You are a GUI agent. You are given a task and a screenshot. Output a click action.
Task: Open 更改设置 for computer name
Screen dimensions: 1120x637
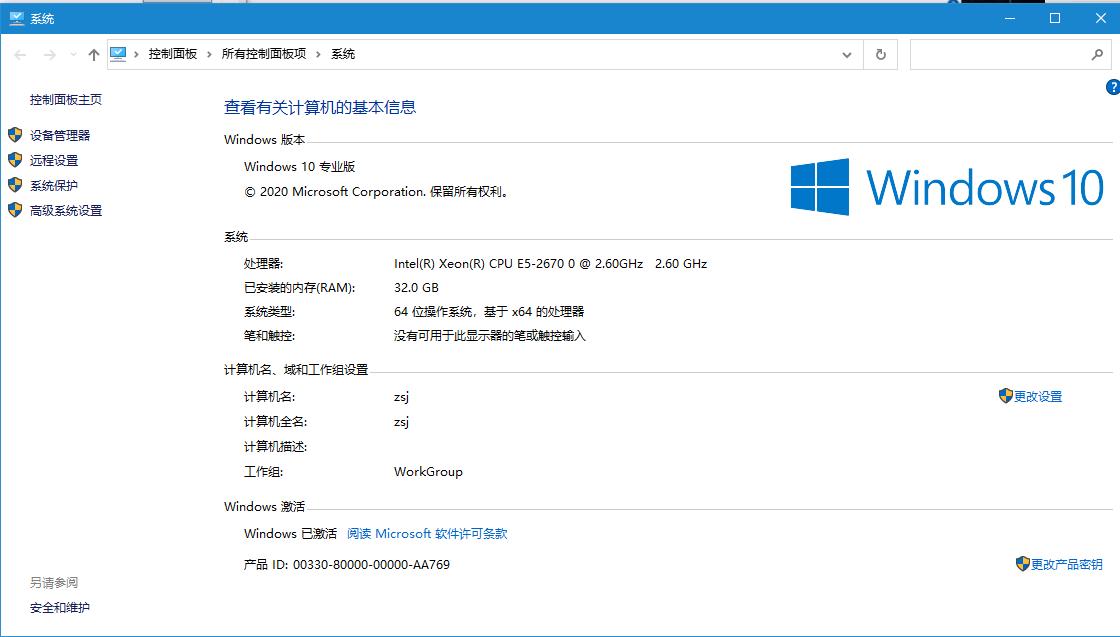[1037, 395]
